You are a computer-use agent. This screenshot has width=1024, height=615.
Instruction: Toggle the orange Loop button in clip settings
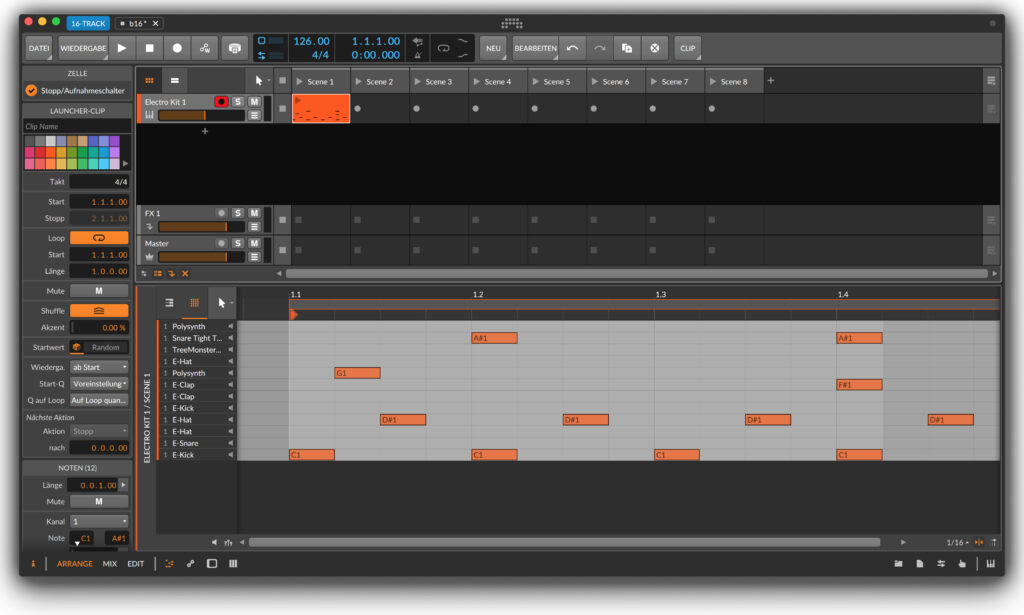tap(99, 238)
